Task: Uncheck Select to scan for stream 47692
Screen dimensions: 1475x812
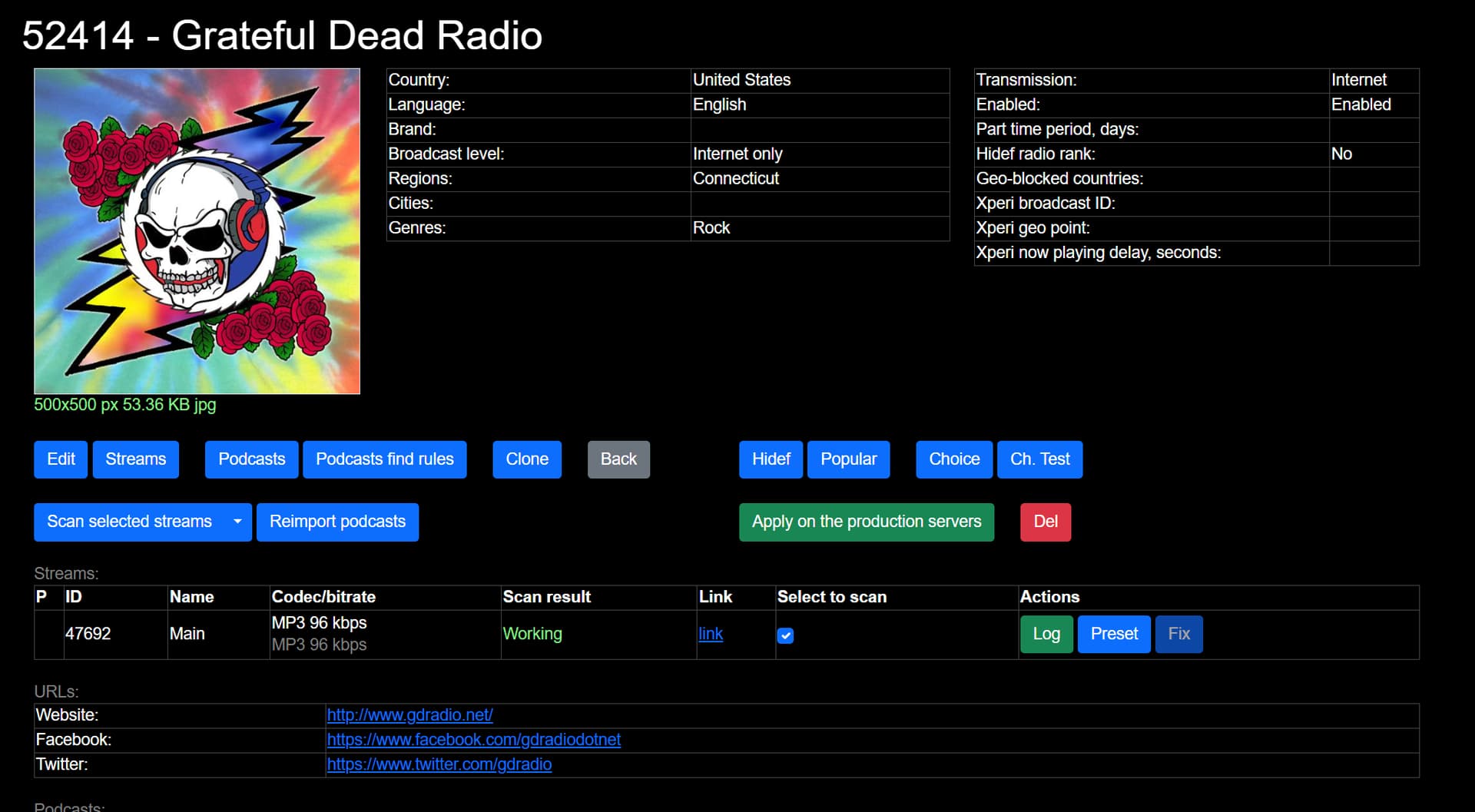Action: [785, 635]
